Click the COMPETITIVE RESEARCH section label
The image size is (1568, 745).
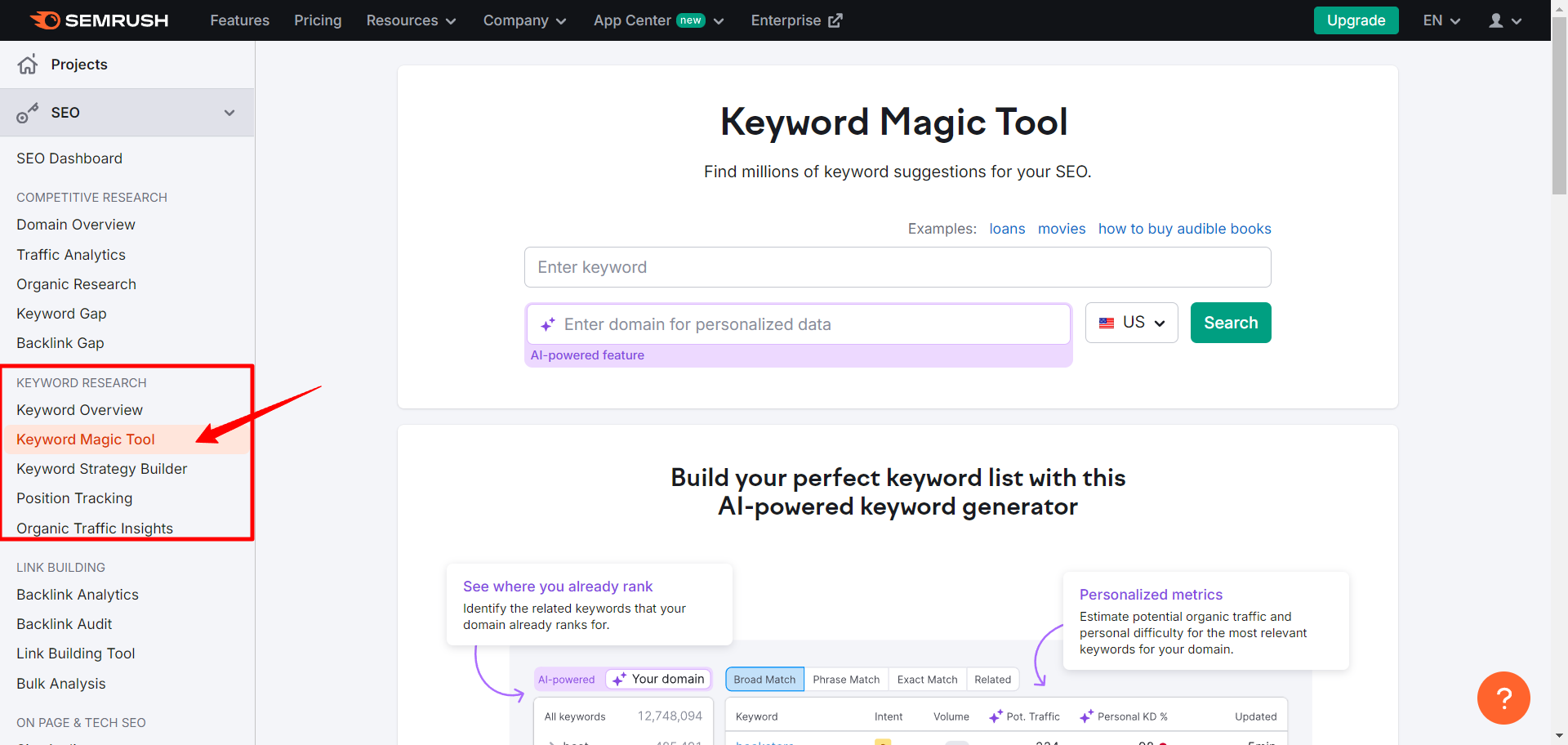[x=91, y=198]
